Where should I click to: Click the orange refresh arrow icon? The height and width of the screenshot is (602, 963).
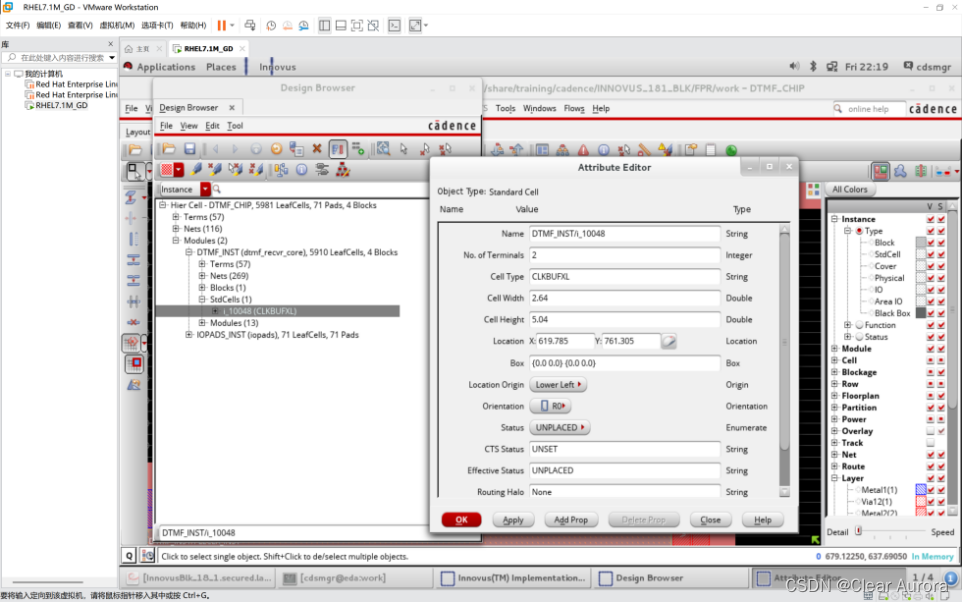point(276,149)
